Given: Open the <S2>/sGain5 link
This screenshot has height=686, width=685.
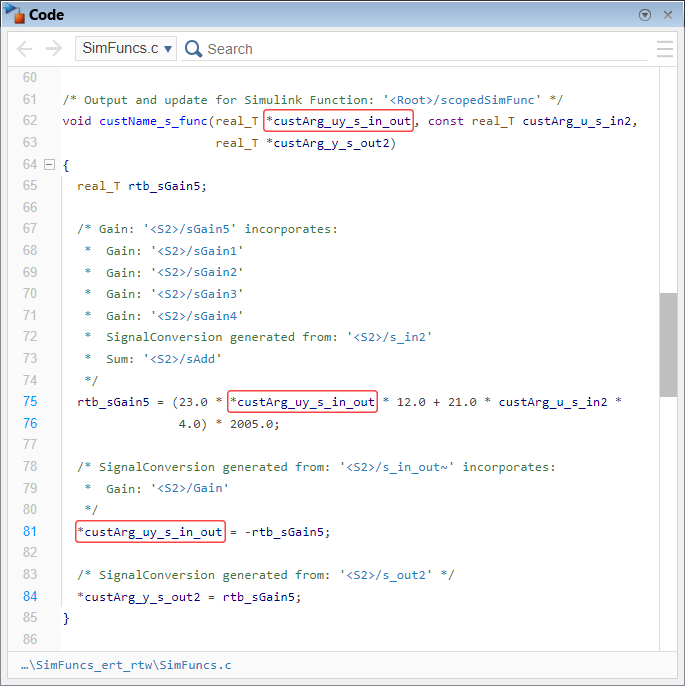Looking at the screenshot, I should 189,229.
